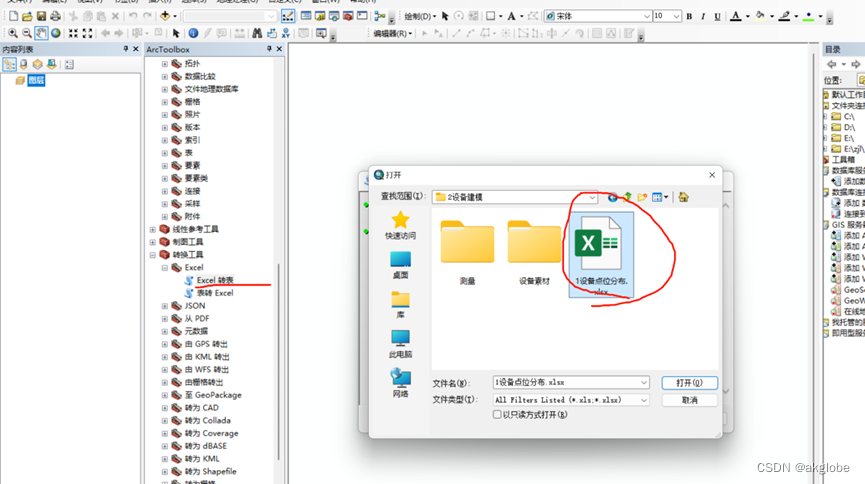Go up one level in Open dialog

(x=628, y=197)
